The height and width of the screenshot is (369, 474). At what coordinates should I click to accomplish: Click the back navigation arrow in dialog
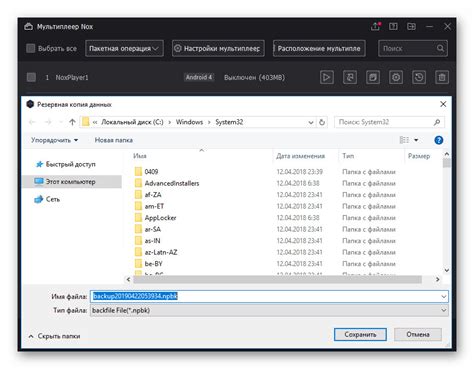point(32,122)
